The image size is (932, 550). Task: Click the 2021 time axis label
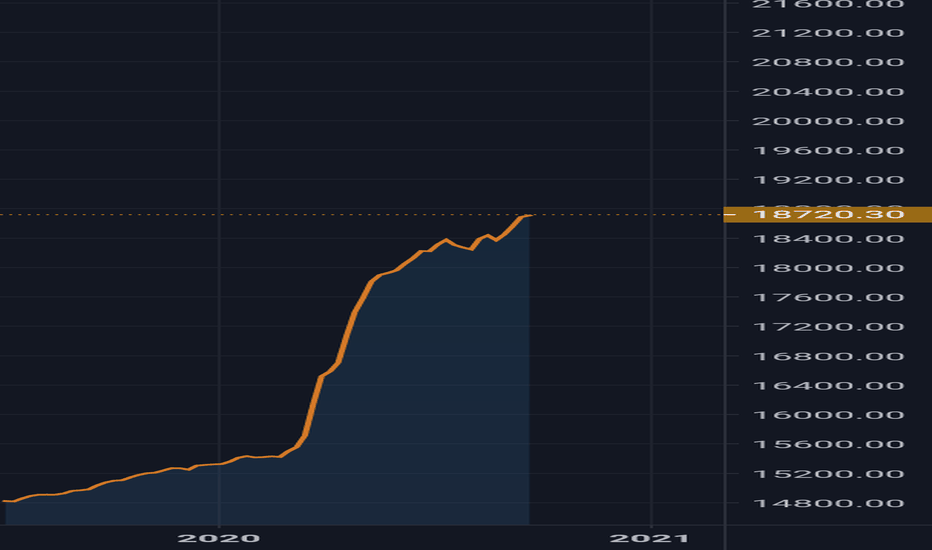(650, 539)
